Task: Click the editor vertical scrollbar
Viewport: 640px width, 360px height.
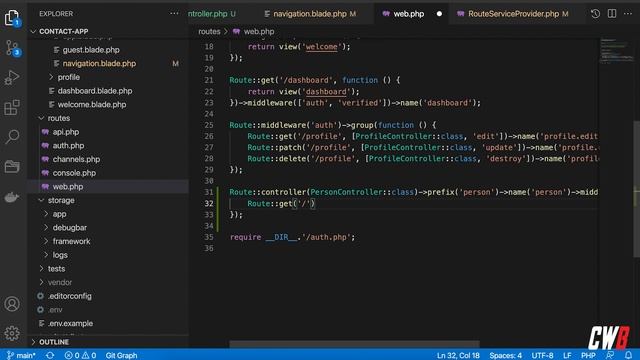Action: pyautogui.click(x=636, y=189)
